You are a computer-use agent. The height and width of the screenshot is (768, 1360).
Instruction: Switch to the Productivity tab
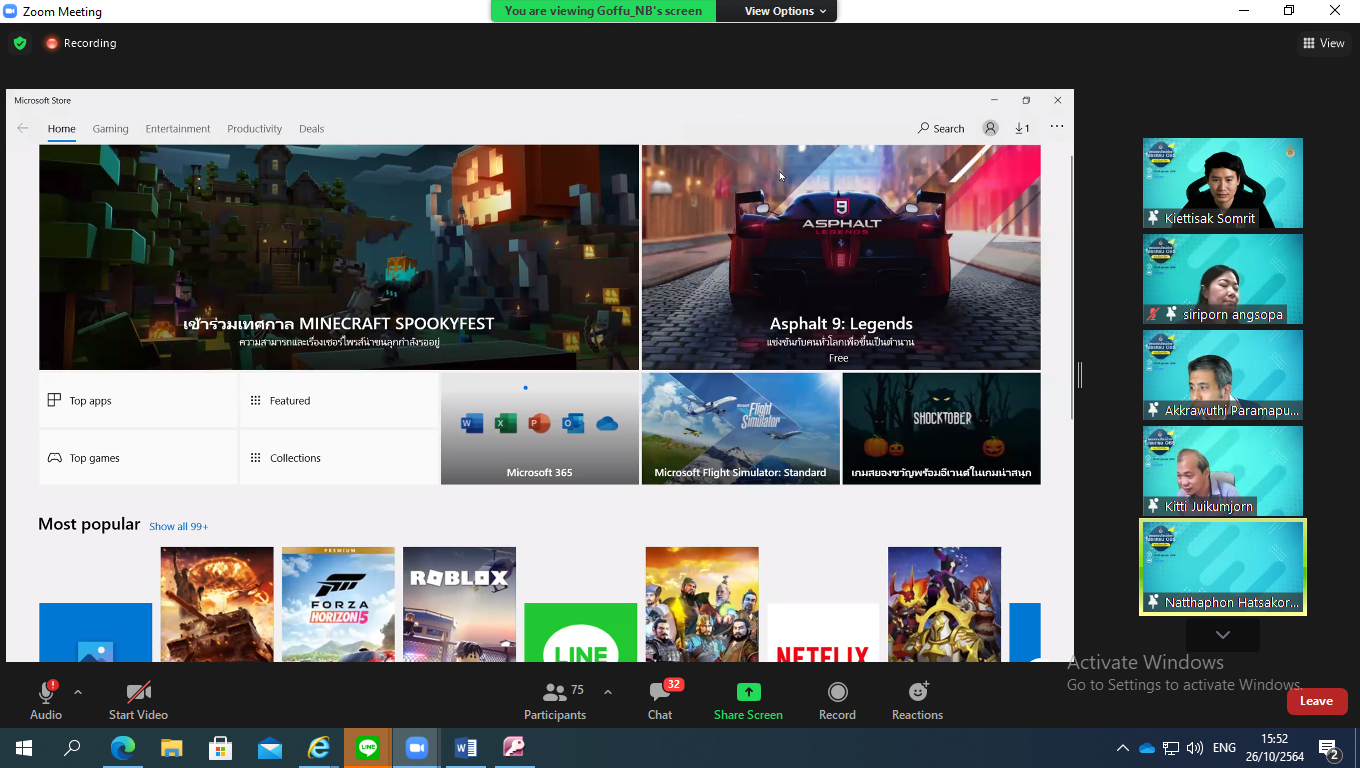coord(255,128)
